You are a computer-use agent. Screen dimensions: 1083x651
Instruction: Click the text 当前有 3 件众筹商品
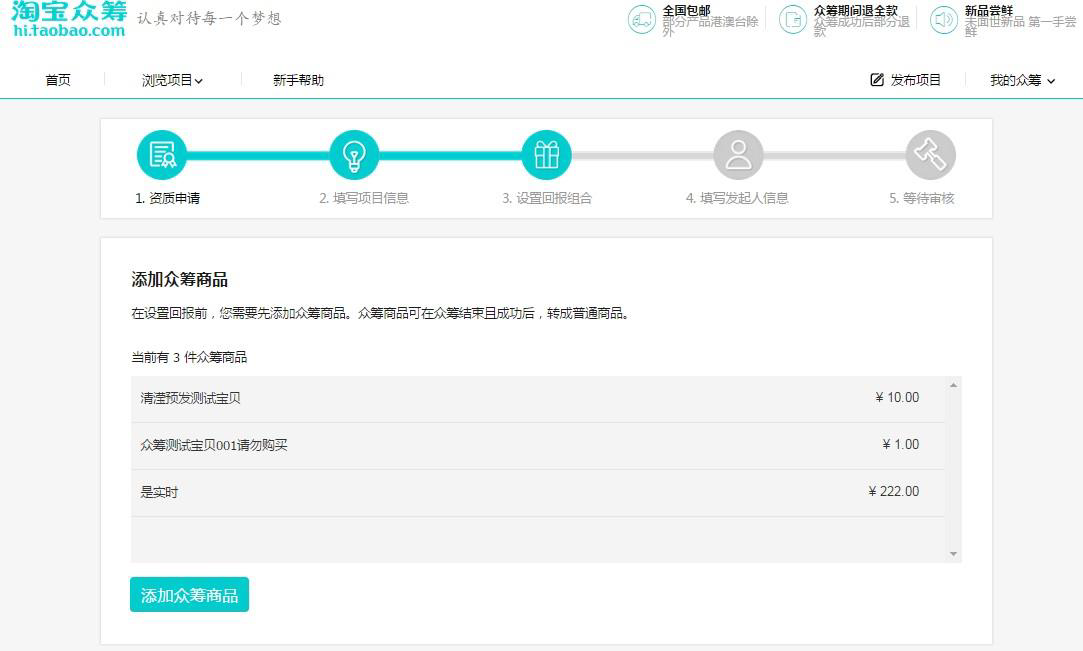pos(189,358)
